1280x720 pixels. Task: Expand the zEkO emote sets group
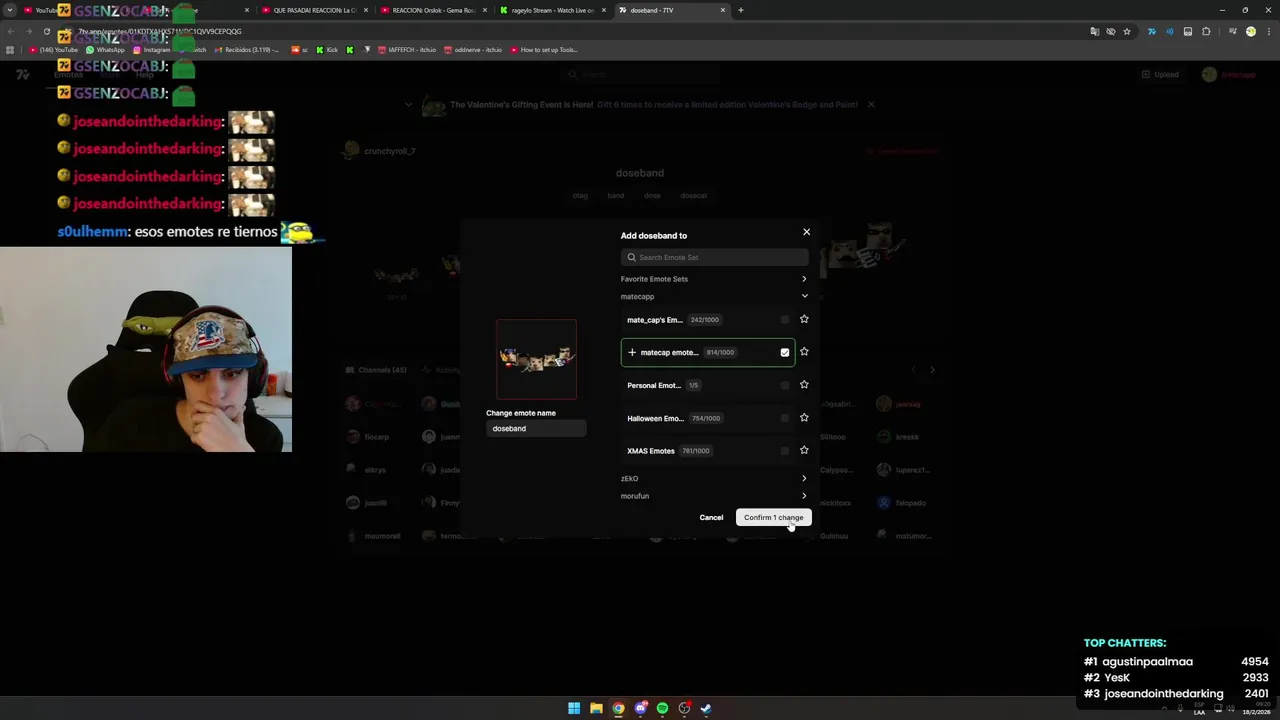tap(804, 478)
